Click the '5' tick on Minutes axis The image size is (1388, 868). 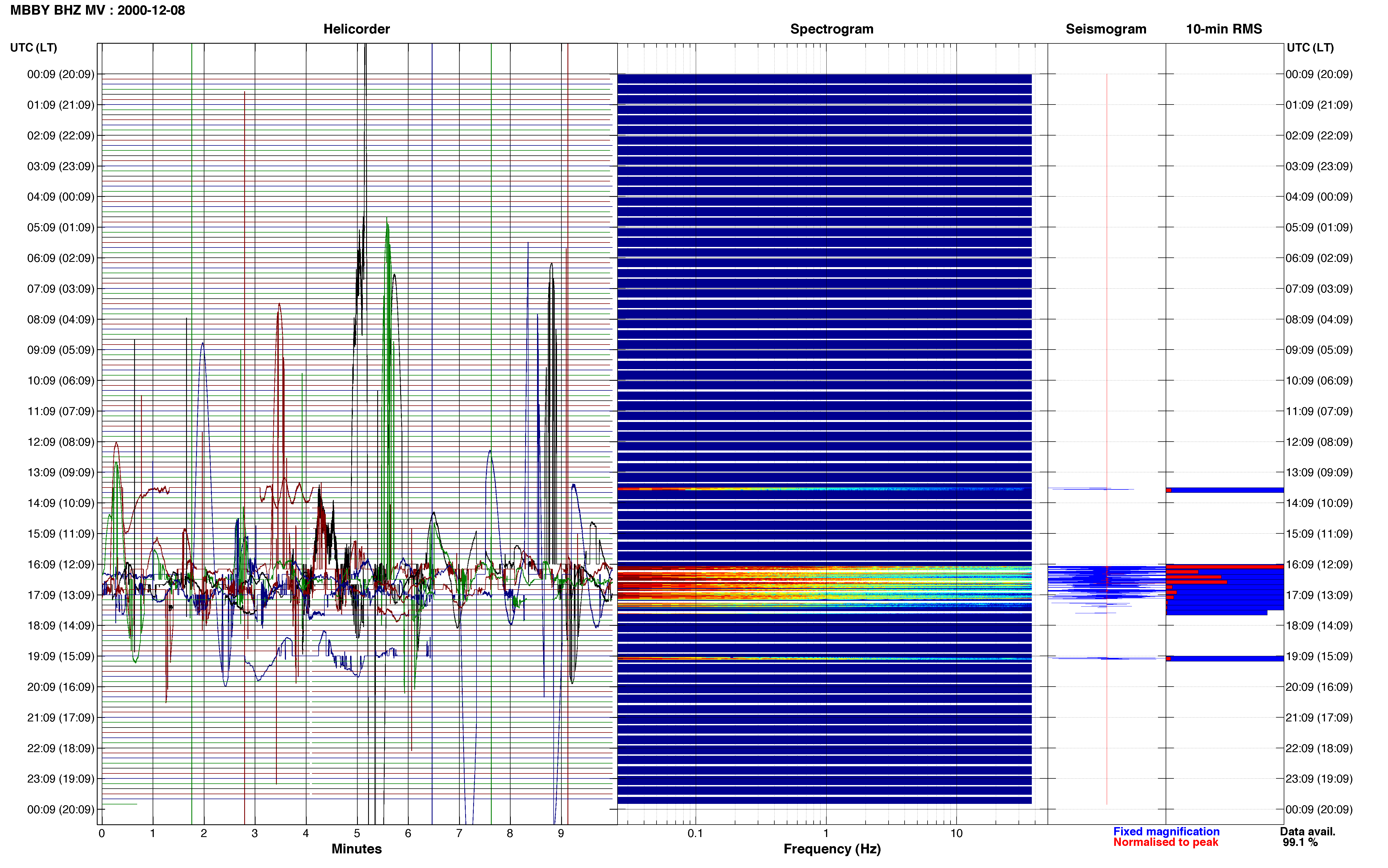[x=357, y=833]
